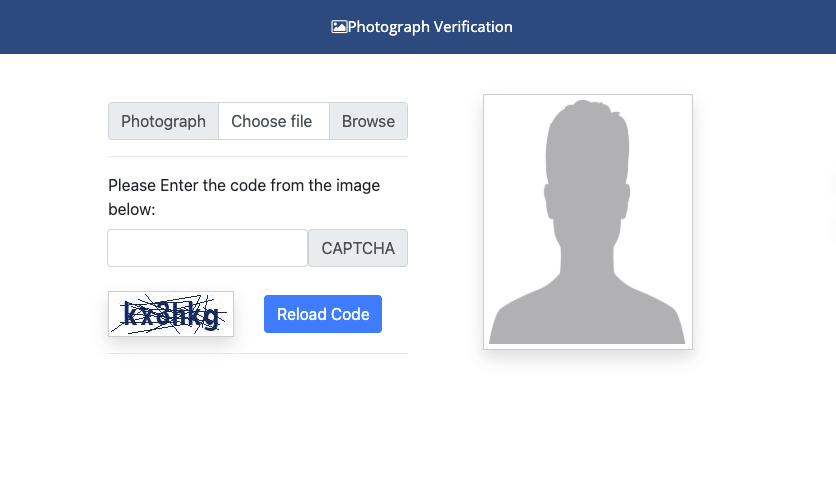Click the "Photograph Verification" header title
This screenshot has width=836, height=501.
(x=430, y=27)
